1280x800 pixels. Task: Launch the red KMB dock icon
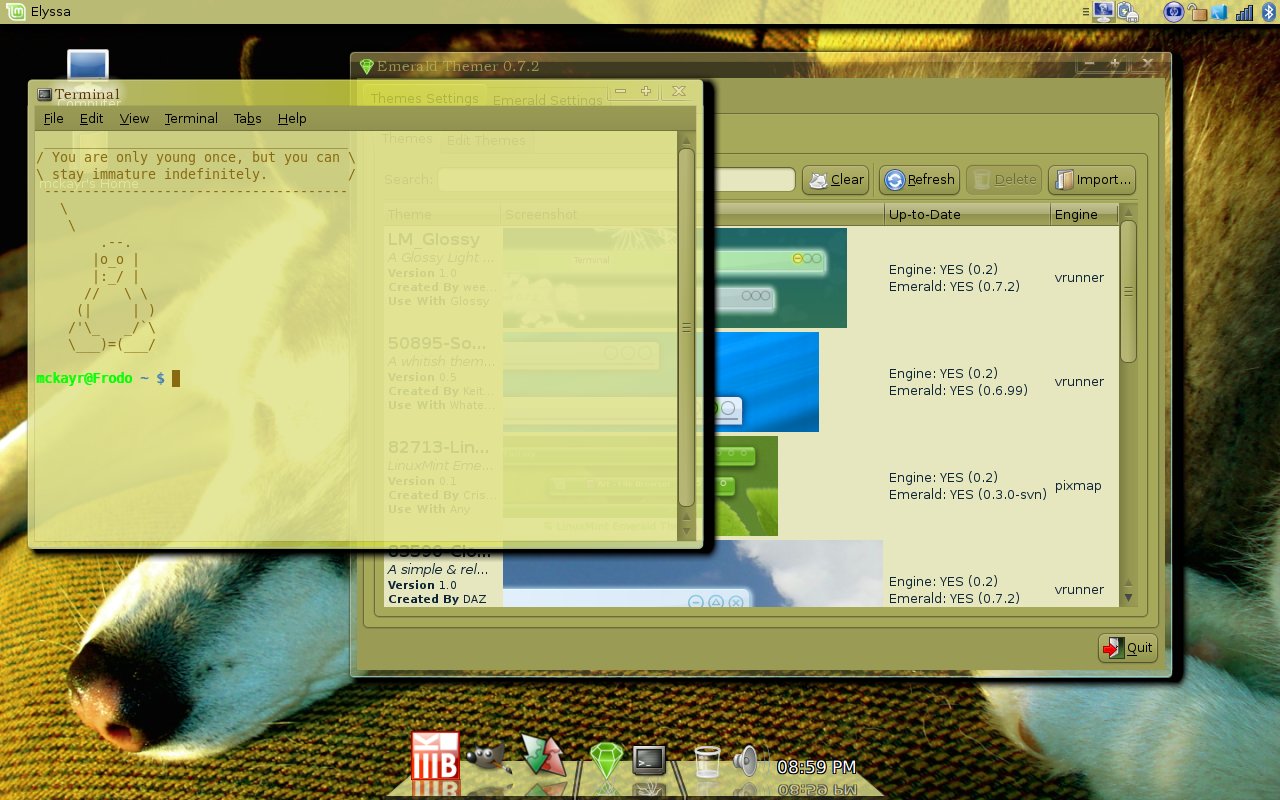point(435,757)
